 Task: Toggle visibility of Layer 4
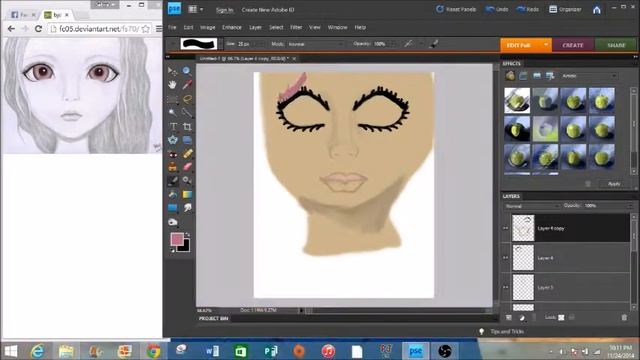(x=506, y=258)
